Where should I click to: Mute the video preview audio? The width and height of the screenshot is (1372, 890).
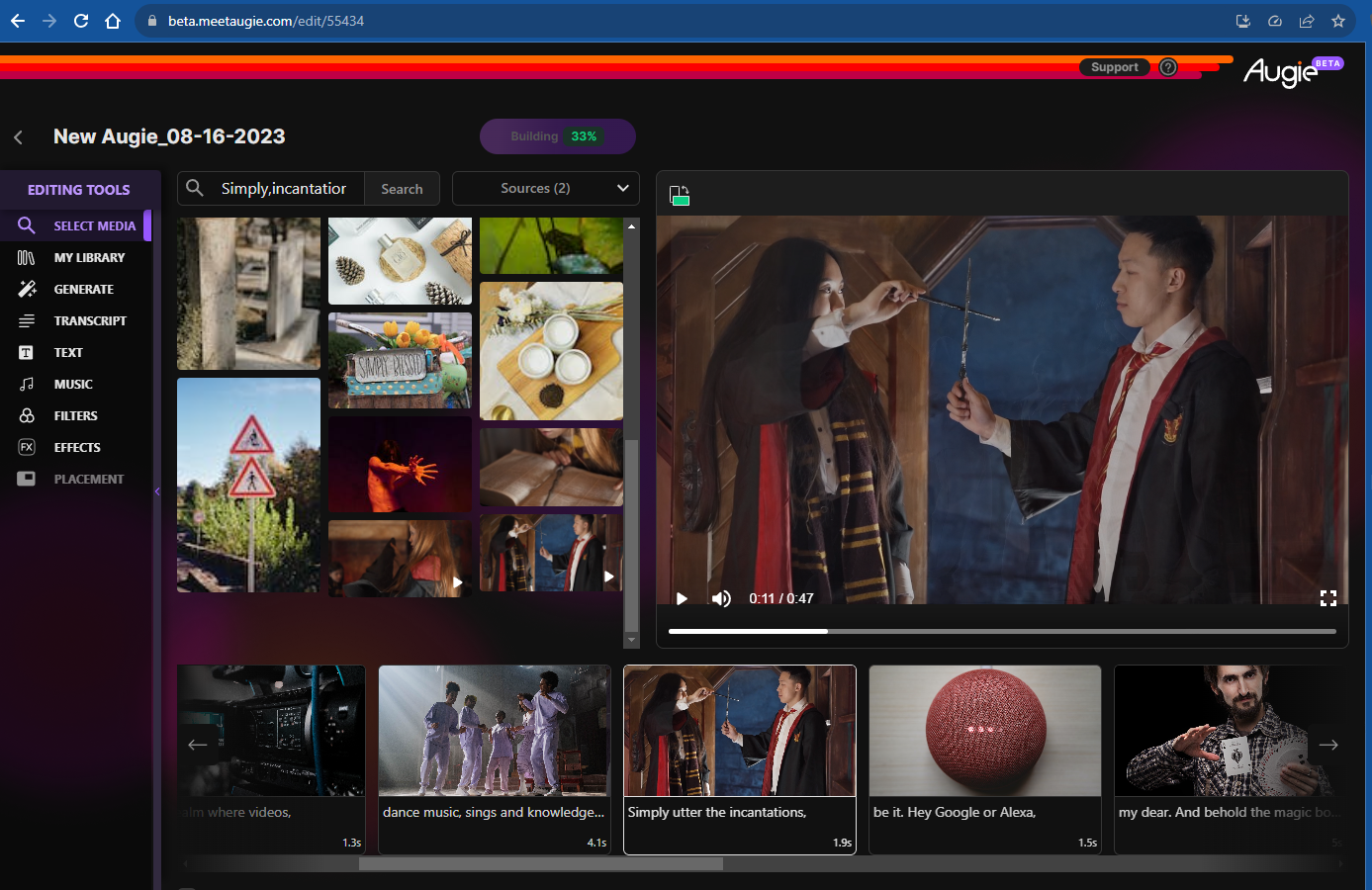click(721, 598)
